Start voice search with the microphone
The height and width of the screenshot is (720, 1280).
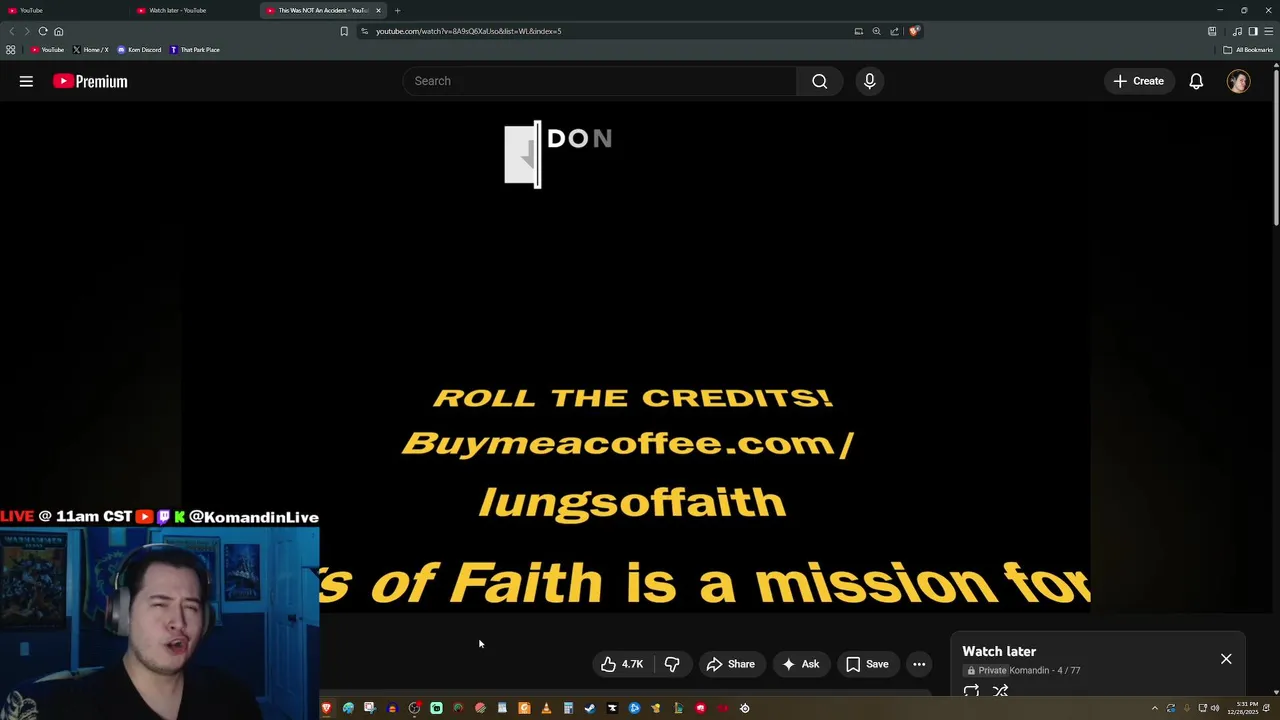pos(869,81)
